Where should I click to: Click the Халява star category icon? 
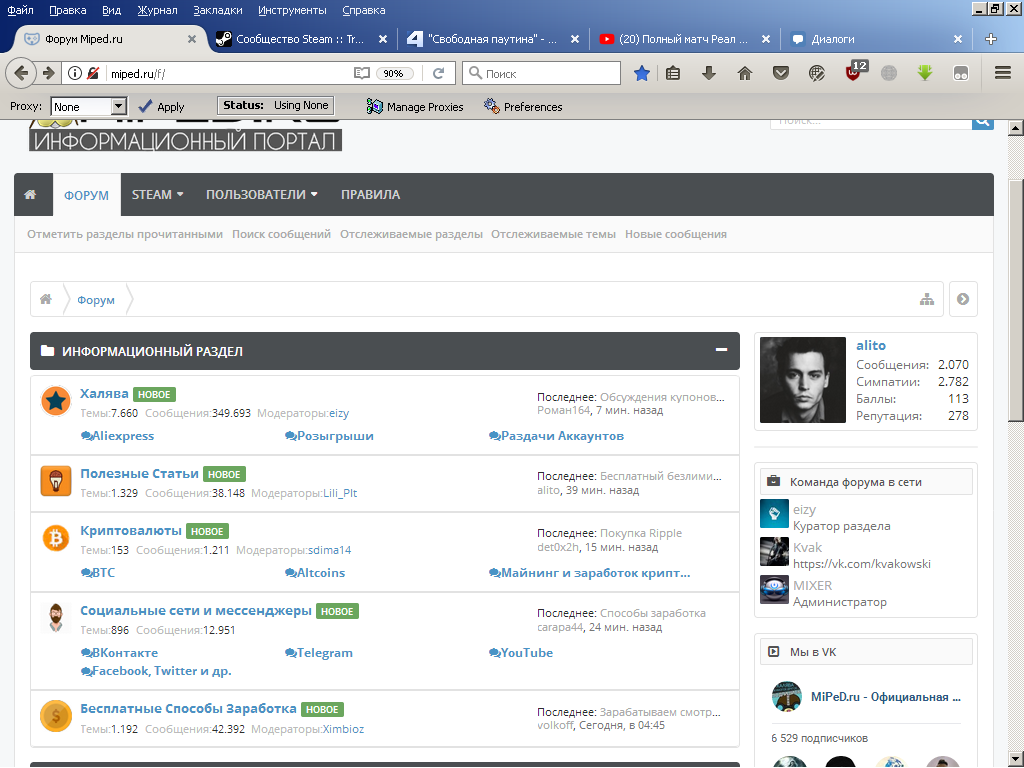56,401
